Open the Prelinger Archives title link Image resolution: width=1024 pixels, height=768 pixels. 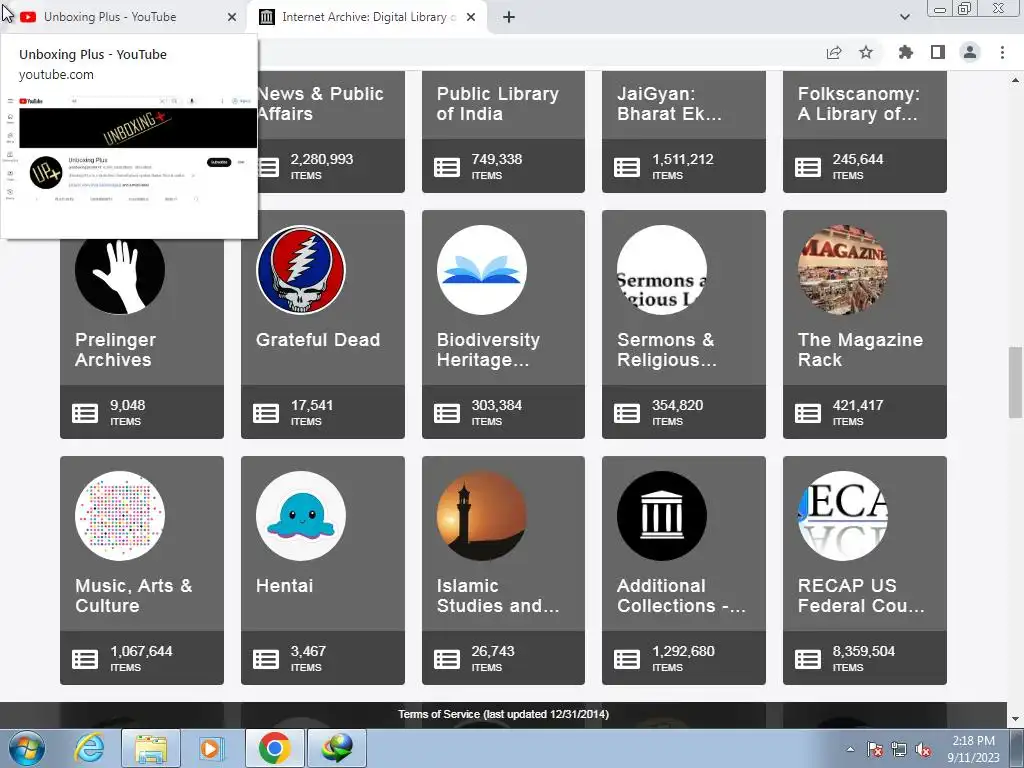point(116,349)
